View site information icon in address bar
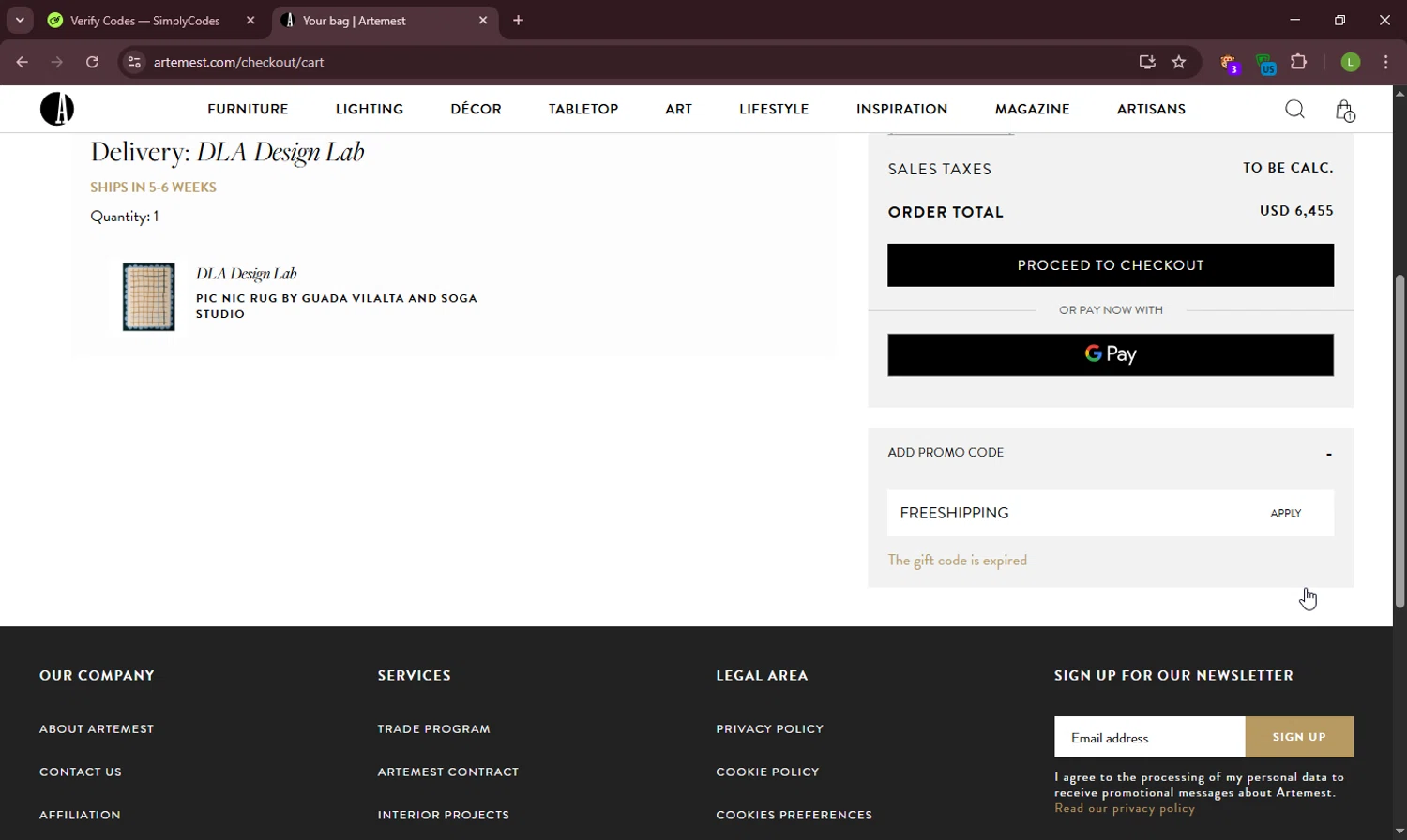This screenshot has height=840, width=1407. [x=134, y=62]
